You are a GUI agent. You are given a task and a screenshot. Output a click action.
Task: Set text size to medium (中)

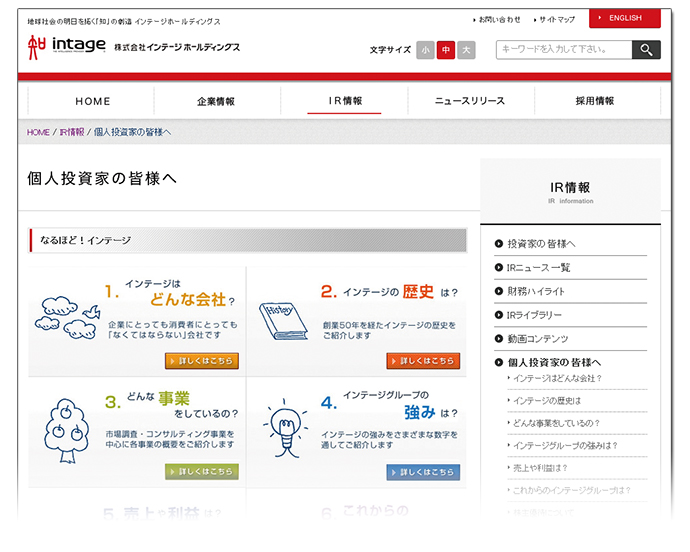tap(446, 50)
